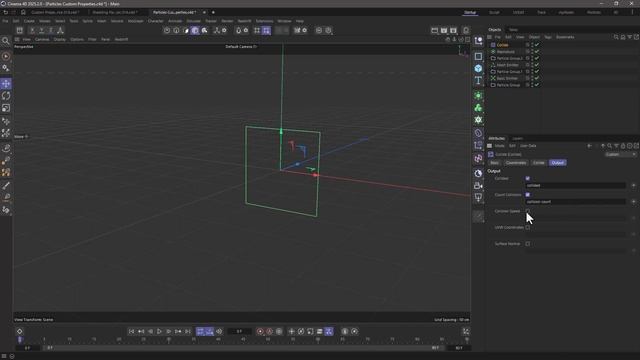Click the collided property name field
The image size is (640, 360).
(575, 185)
